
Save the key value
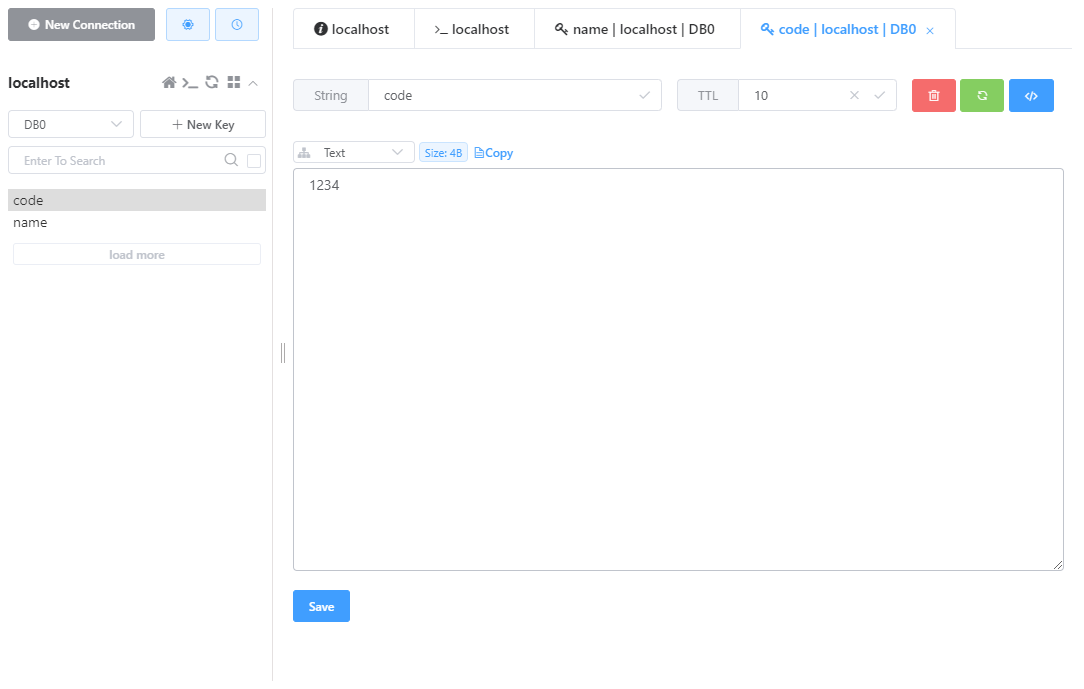click(x=321, y=606)
